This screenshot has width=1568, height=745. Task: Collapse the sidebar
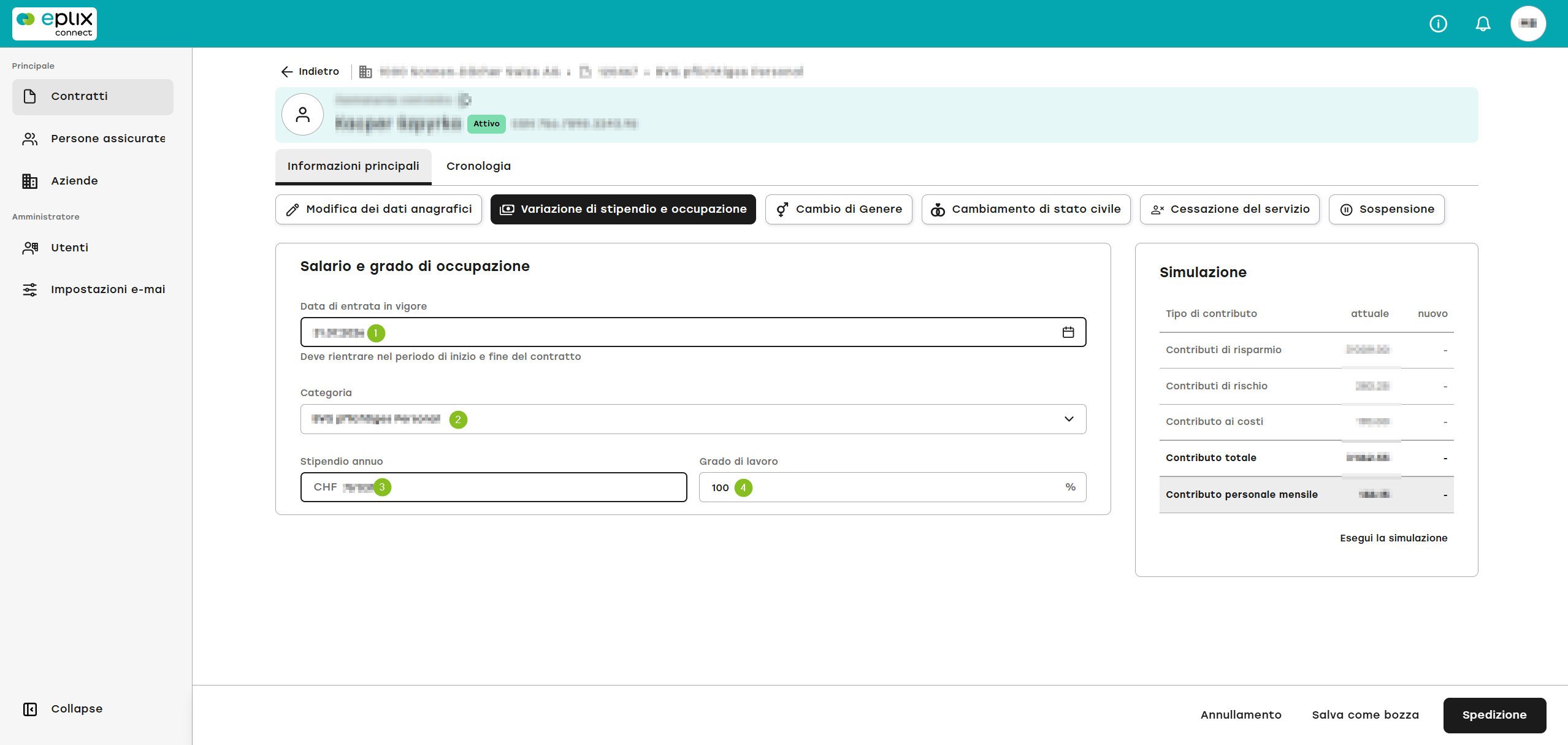[x=63, y=709]
